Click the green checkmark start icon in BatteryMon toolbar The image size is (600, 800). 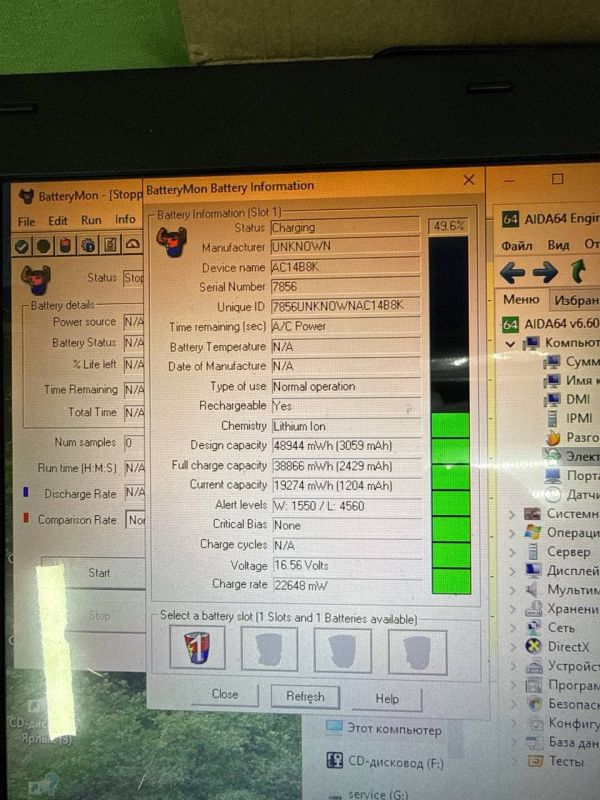(x=22, y=246)
